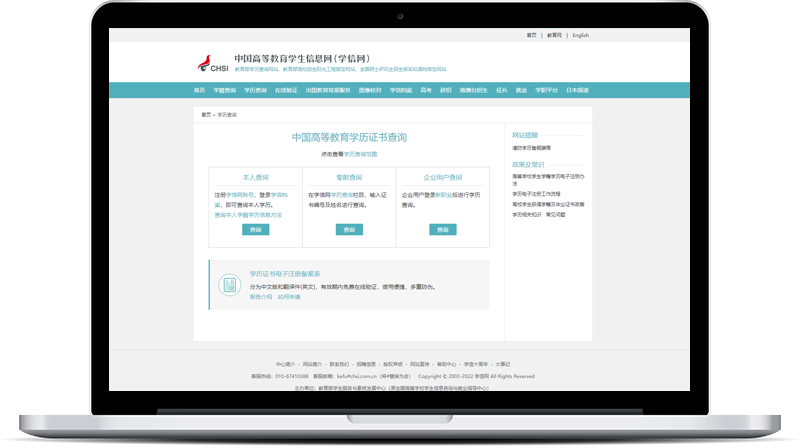Click 联系我们 in the footer
This screenshot has height=446, width=800.
339,364
